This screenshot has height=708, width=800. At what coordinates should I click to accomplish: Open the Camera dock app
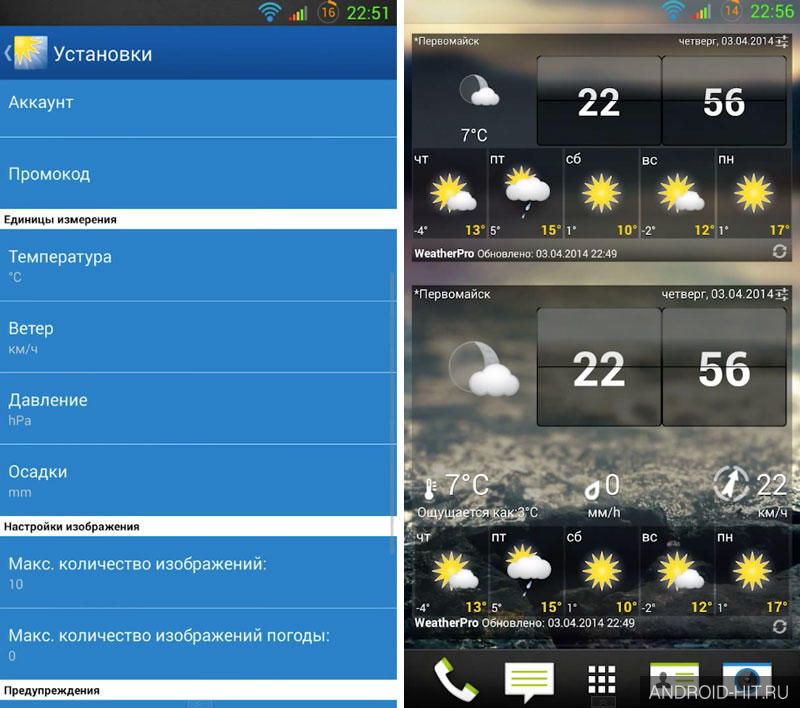pyautogui.click(x=747, y=681)
